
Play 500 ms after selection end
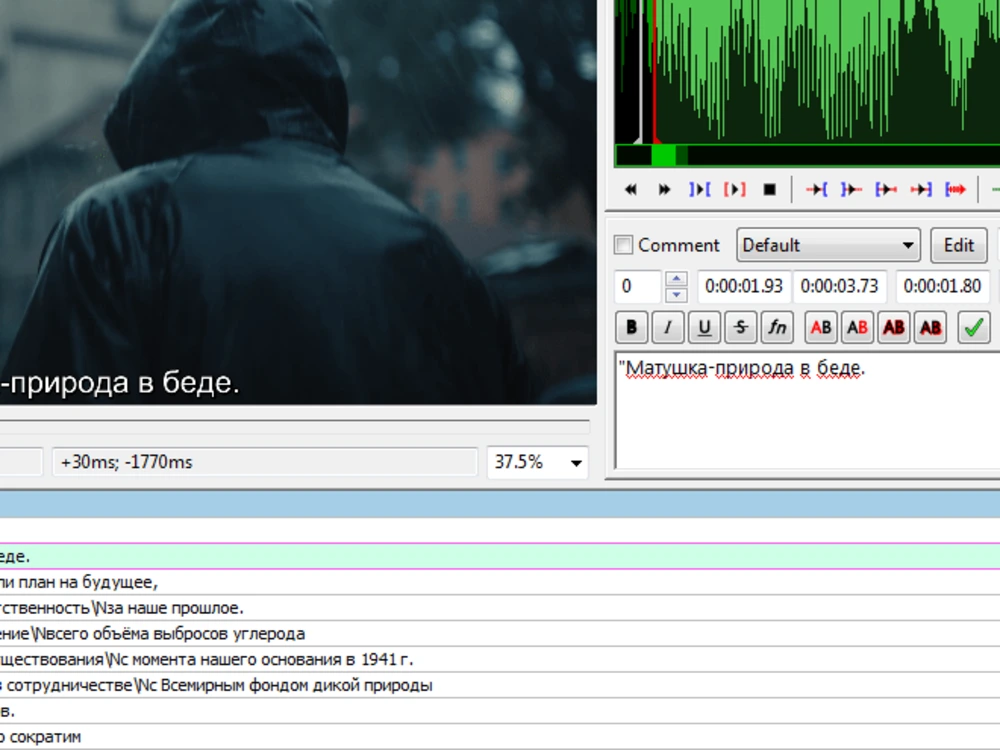click(x=851, y=189)
